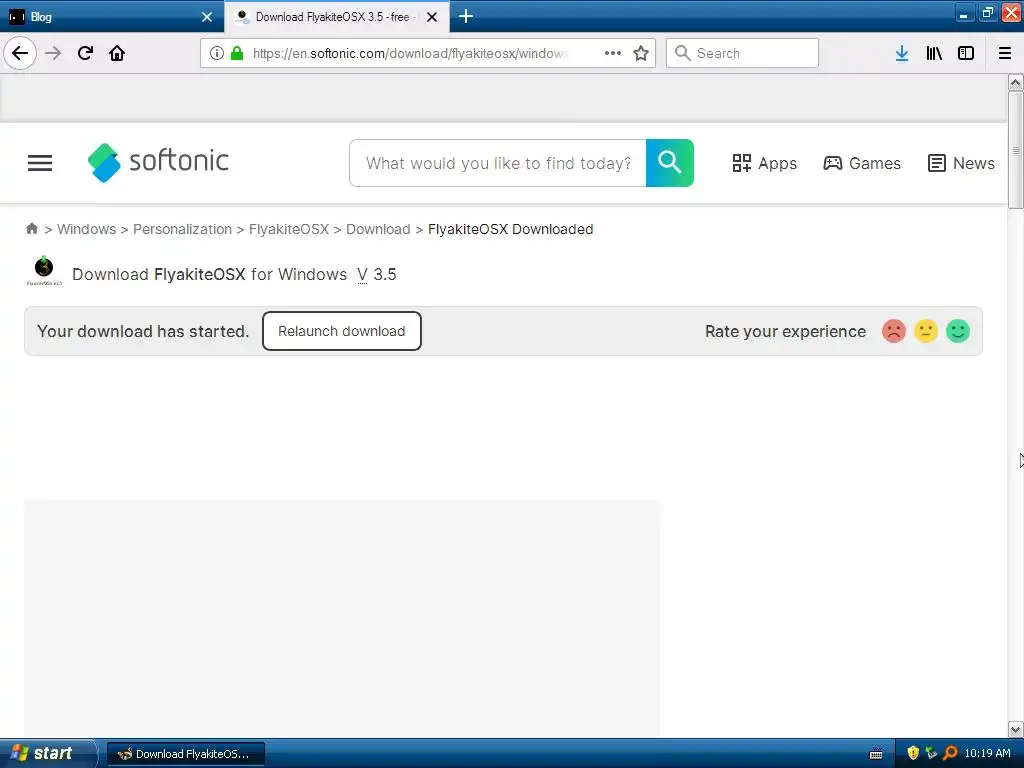Close the Download FlyakiteOSX tab
The image size is (1024, 768).
pos(432,17)
